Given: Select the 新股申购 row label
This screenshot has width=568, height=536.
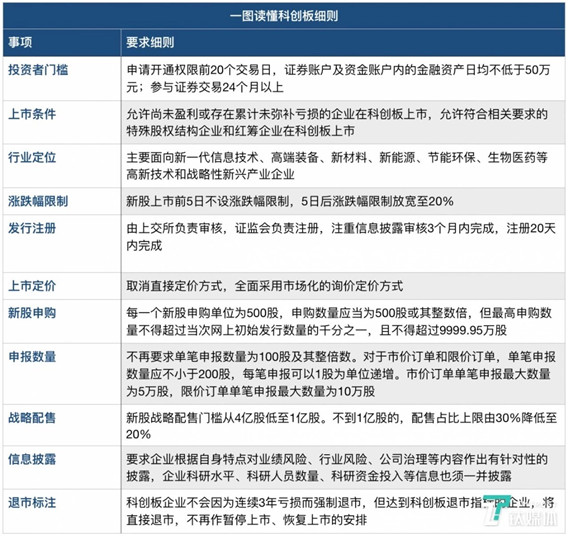Looking at the screenshot, I should pos(32,313).
